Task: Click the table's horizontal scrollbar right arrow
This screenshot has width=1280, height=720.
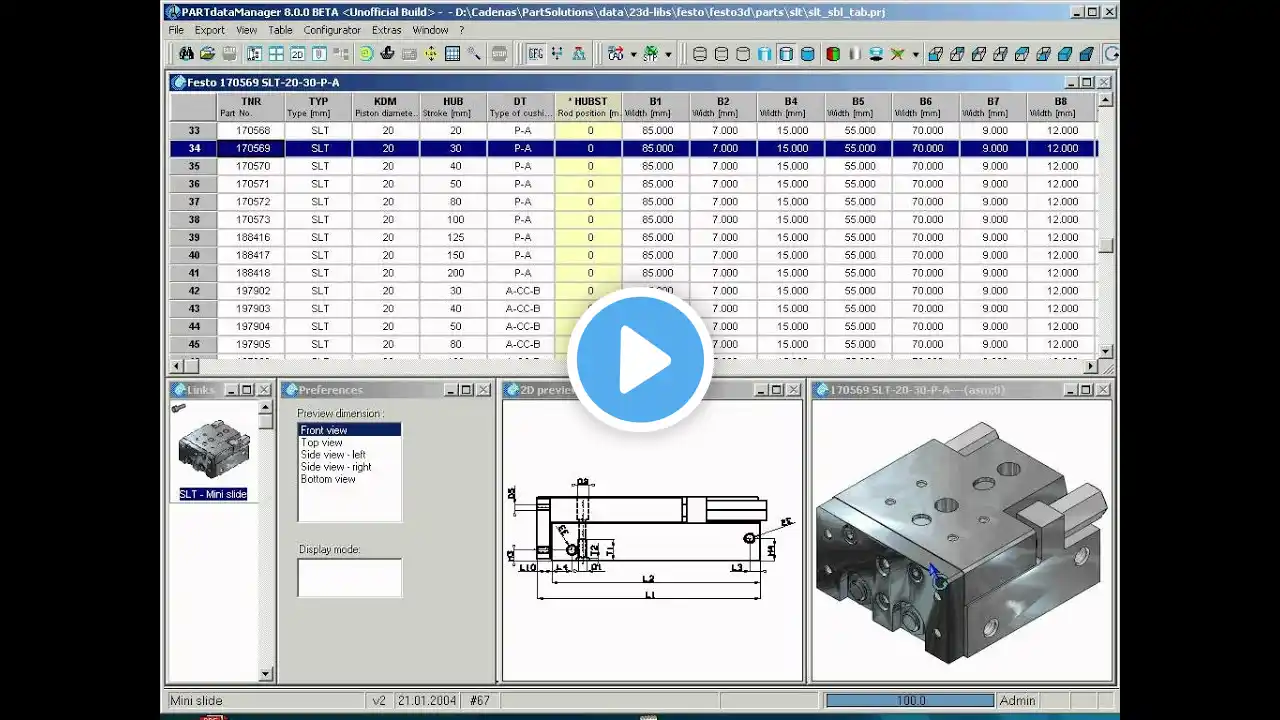Action: tap(1090, 366)
